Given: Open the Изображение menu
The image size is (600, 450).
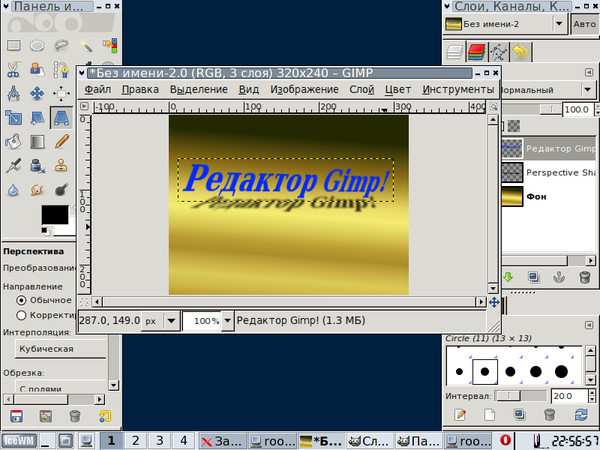Looking at the screenshot, I should (x=304, y=90).
